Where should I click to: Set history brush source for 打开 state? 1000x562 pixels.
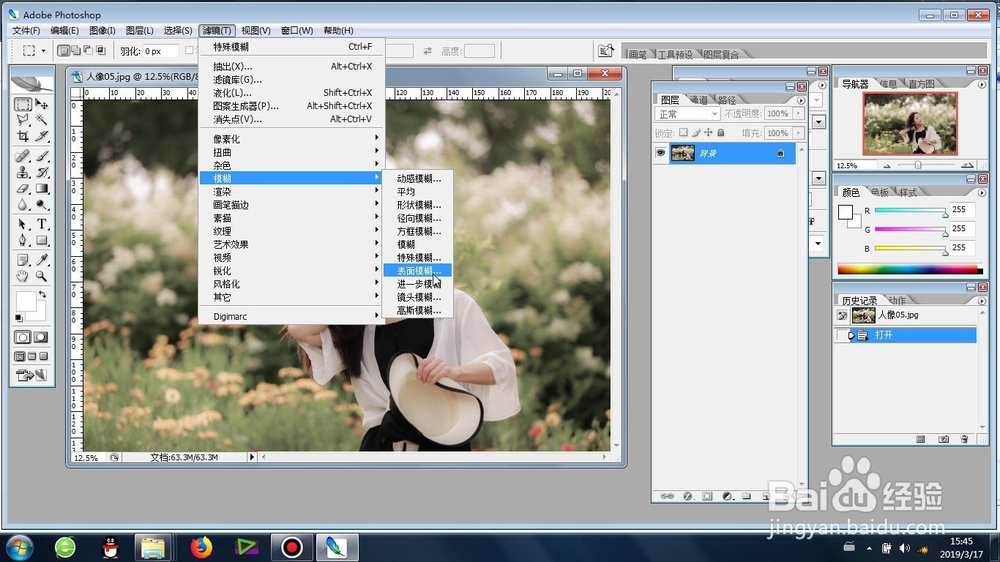click(842, 335)
